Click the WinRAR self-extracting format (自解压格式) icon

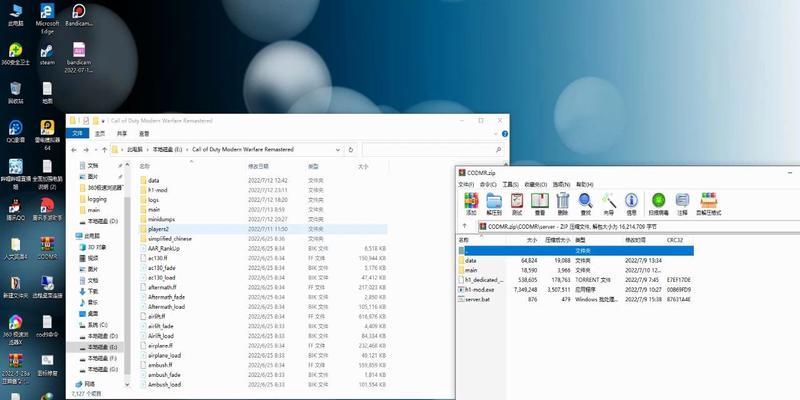click(709, 201)
